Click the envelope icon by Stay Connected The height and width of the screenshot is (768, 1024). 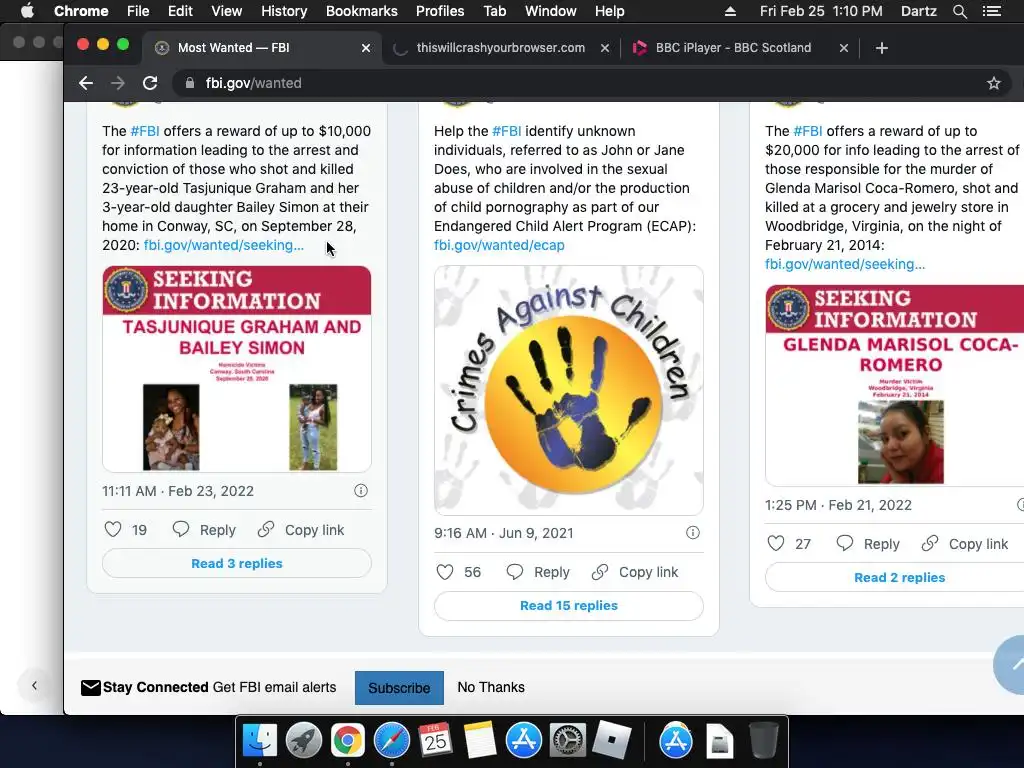91,687
